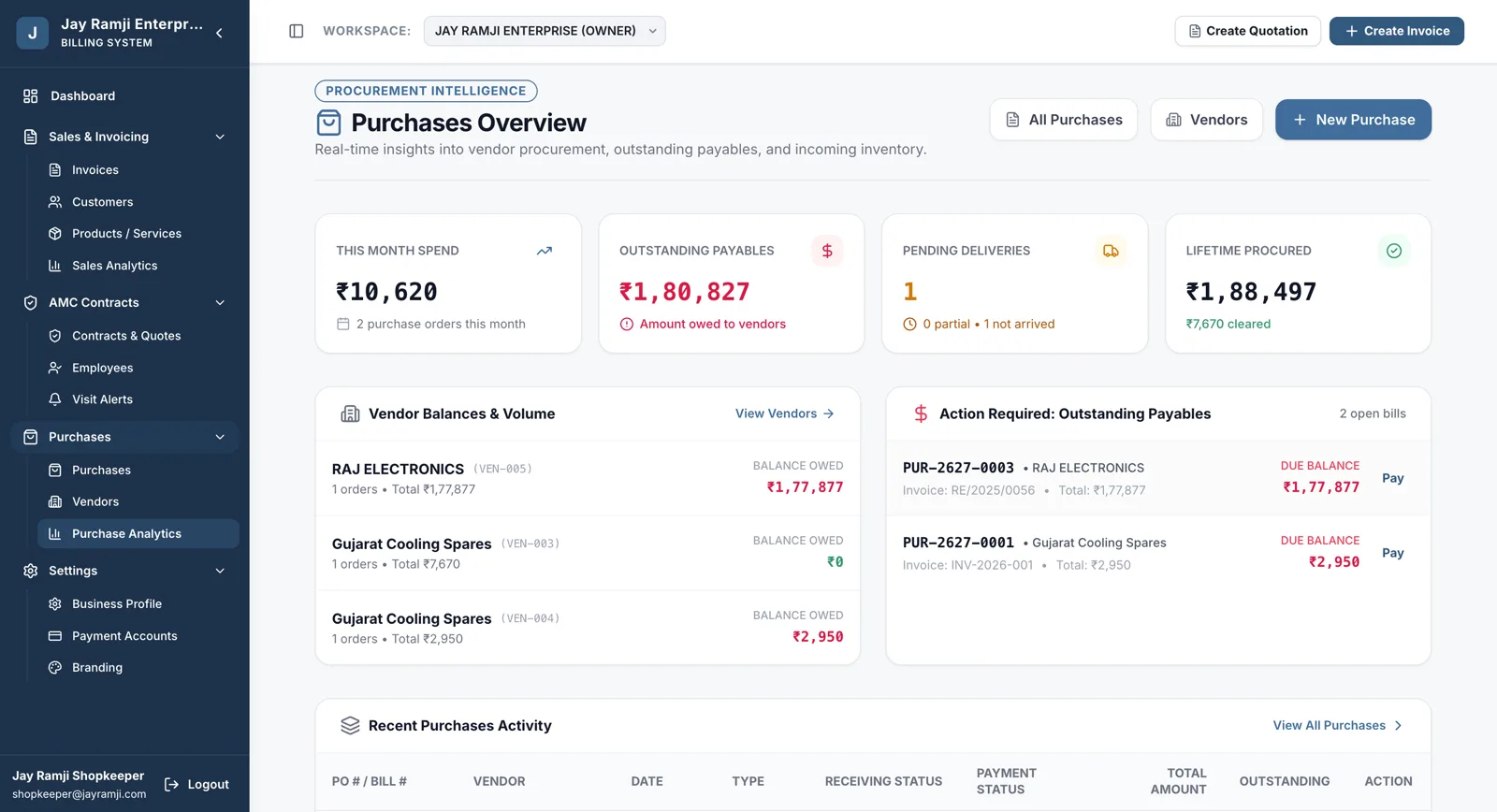Screen dimensions: 1497x812
Task: Click the Business Profile gear icon
Action: click(x=55, y=604)
